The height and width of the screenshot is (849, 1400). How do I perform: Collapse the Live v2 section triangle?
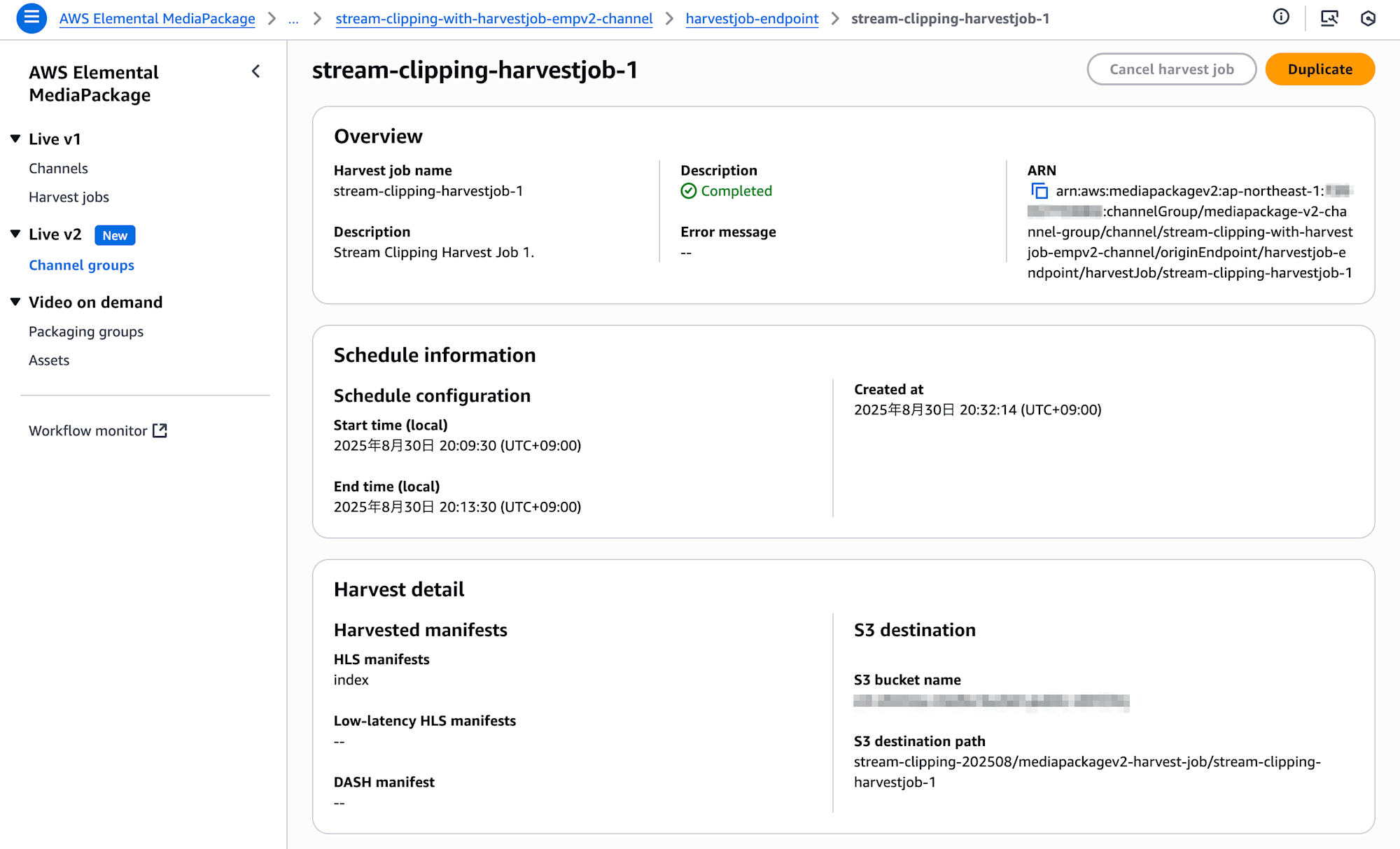(x=15, y=234)
